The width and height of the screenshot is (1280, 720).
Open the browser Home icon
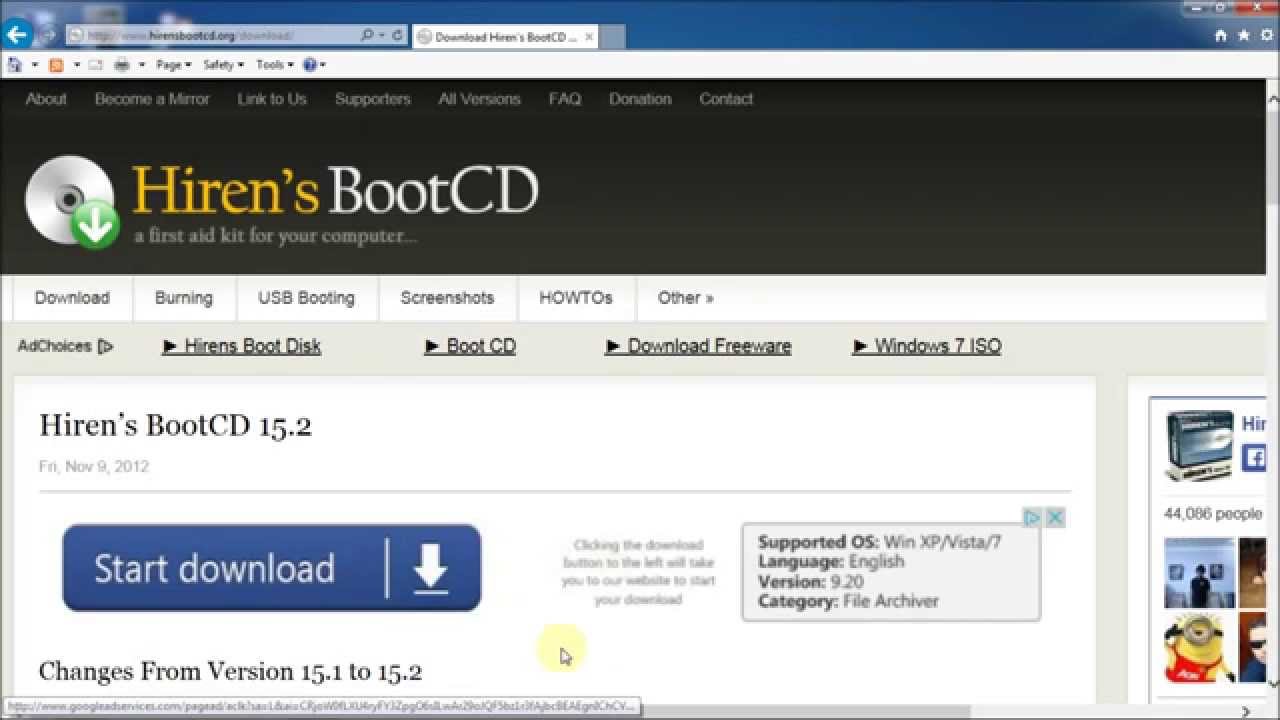click(1221, 35)
